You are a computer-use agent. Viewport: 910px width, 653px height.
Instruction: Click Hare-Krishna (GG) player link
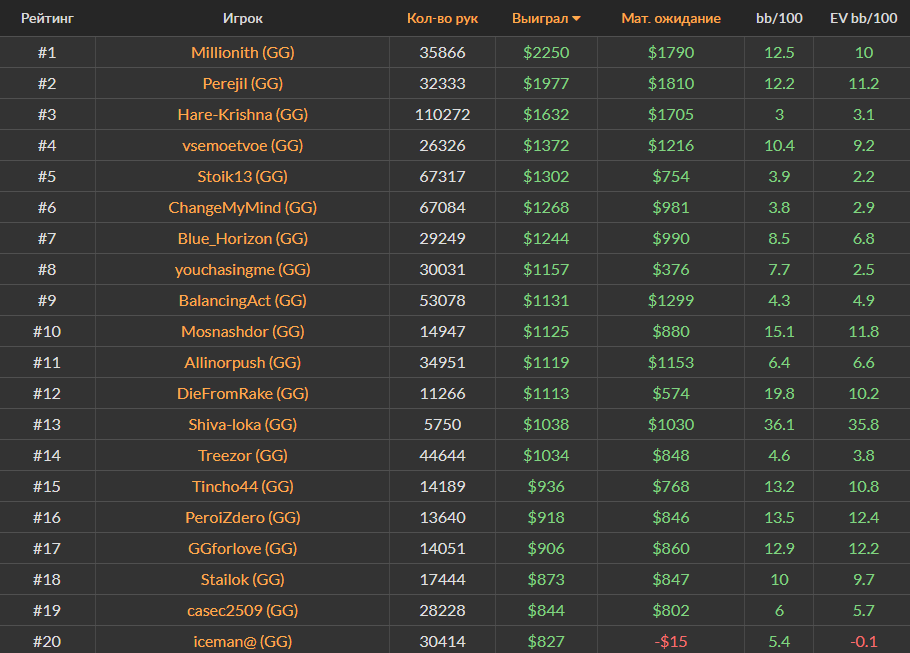(243, 114)
